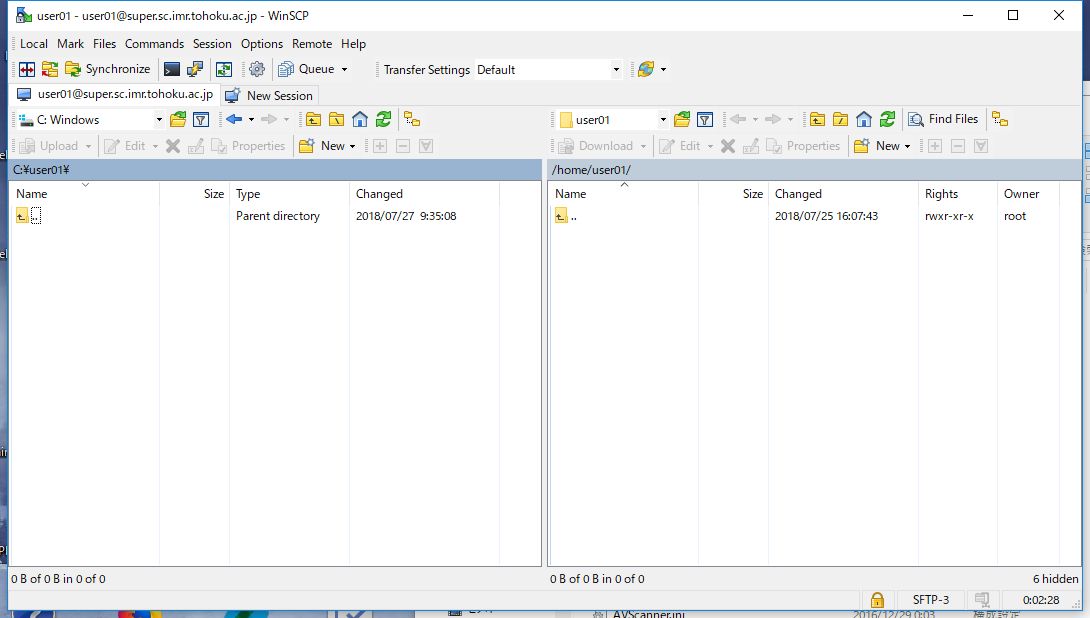The height and width of the screenshot is (618, 1090).
Task: Click Find Files in the remote panel toolbar
Action: click(943, 118)
